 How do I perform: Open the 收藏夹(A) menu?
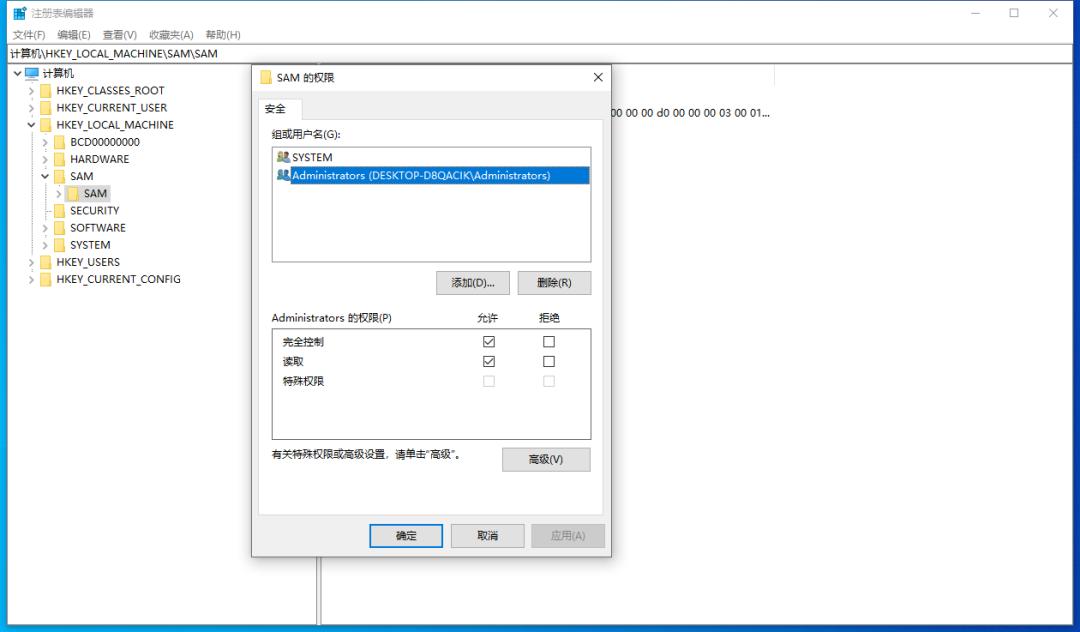click(x=172, y=34)
